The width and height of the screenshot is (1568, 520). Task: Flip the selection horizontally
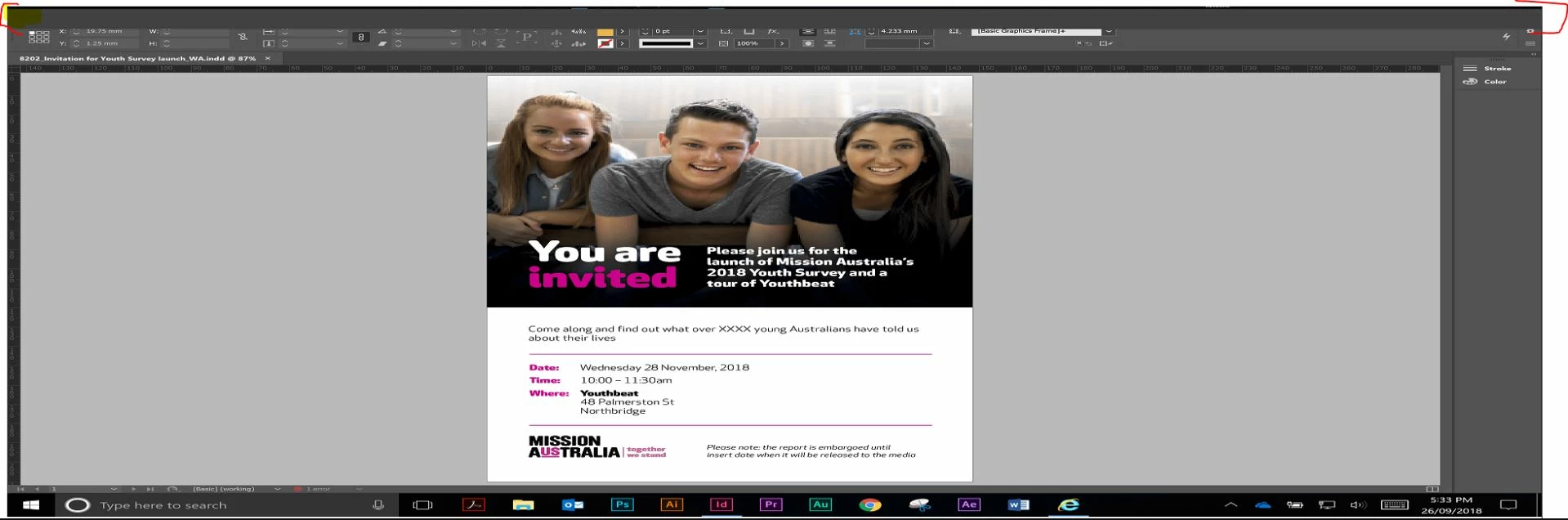point(479,43)
